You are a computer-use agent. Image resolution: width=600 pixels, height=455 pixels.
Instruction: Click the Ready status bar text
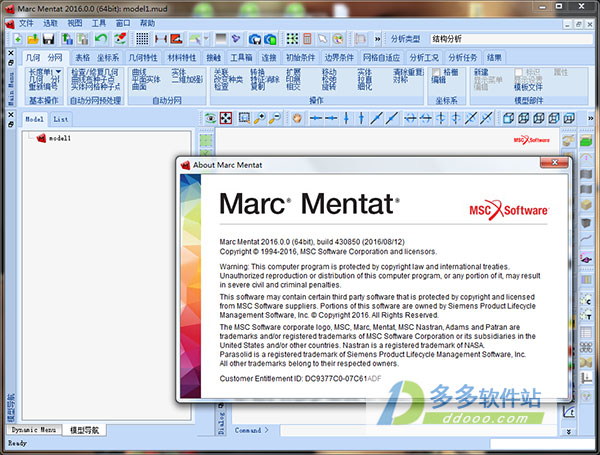coord(18,443)
